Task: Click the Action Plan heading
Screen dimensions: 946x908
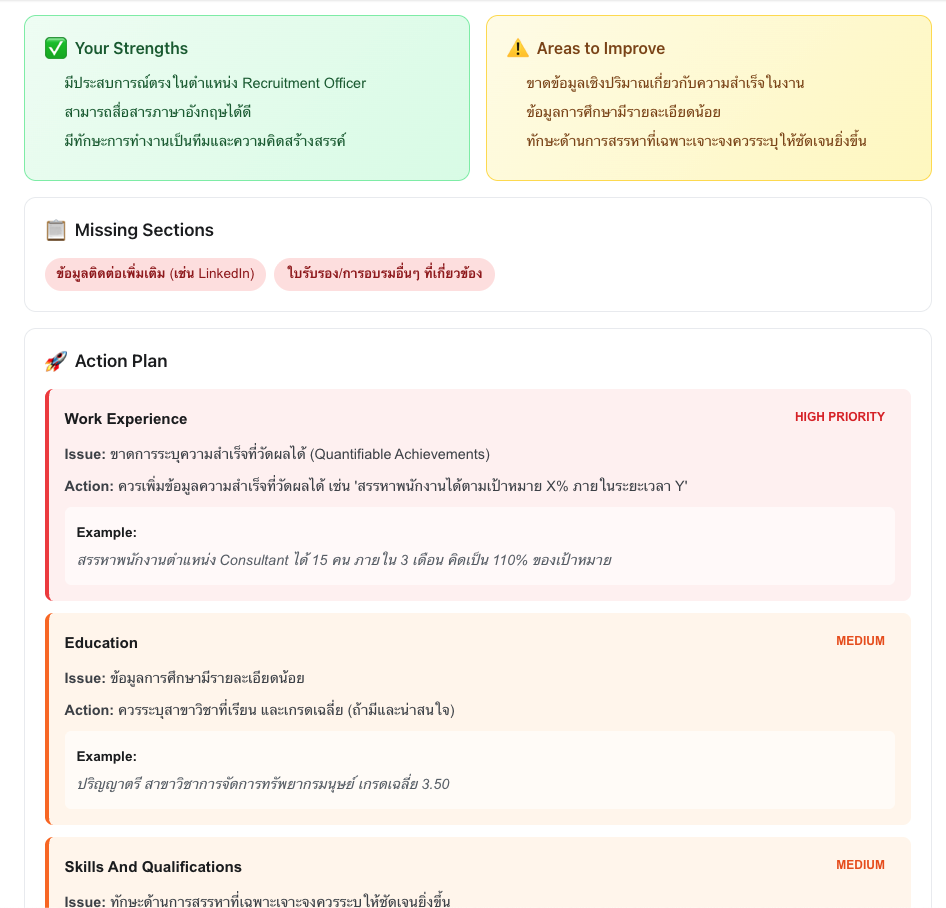Action: pos(120,360)
